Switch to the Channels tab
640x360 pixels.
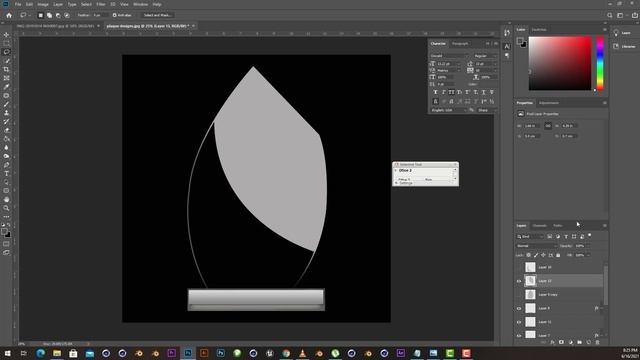pos(540,225)
